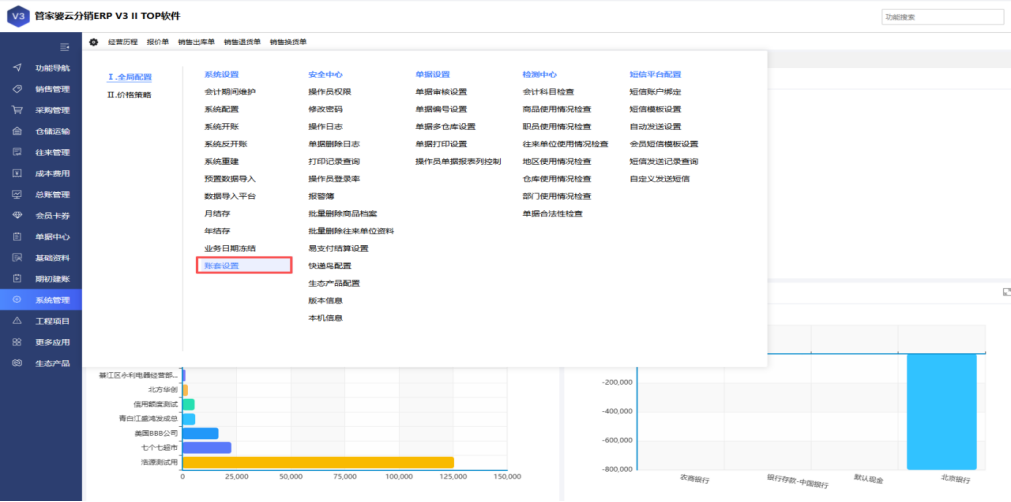Click the 销售管理 tag icon in sidebar
Image resolution: width=1011 pixels, height=502 pixels.
pyautogui.click(x=16, y=89)
